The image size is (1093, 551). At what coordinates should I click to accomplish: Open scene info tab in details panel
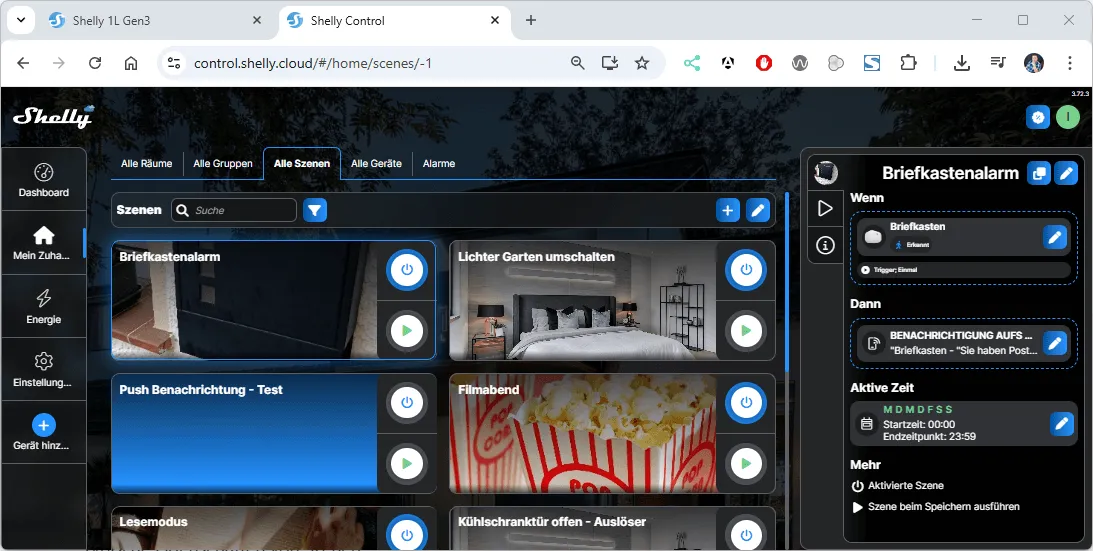825,246
